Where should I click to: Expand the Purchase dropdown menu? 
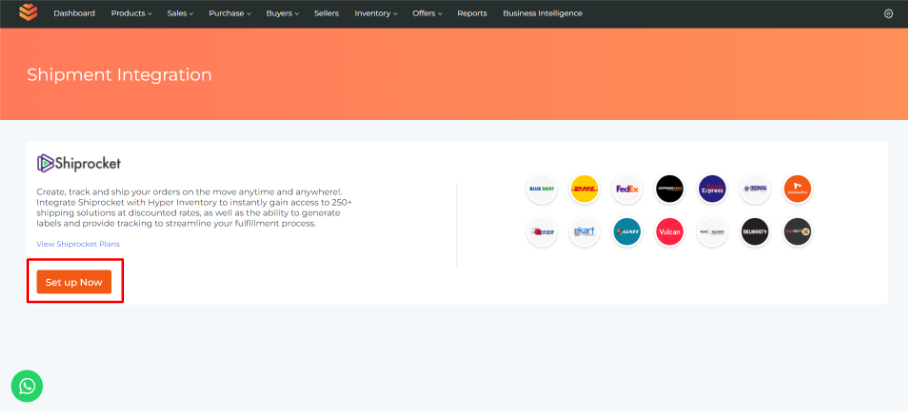point(230,13)
